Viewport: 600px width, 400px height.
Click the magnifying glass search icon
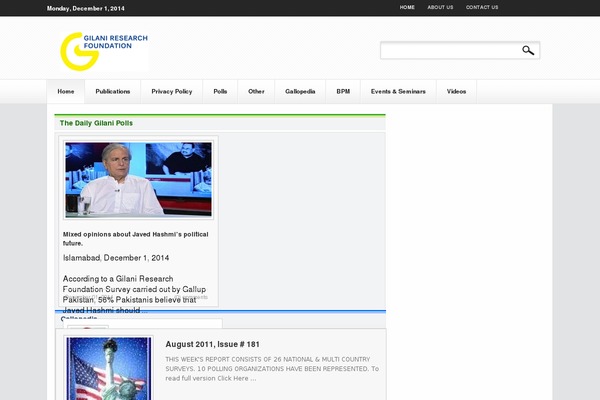528,51
